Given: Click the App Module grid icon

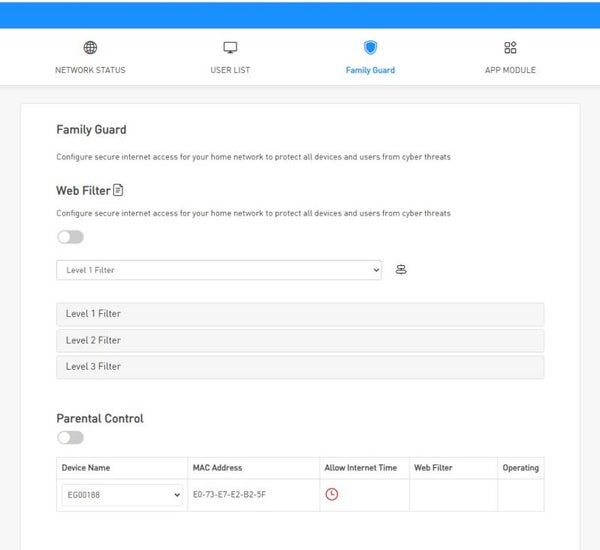Looking at the screenshot, I should (x=510, y=48).
